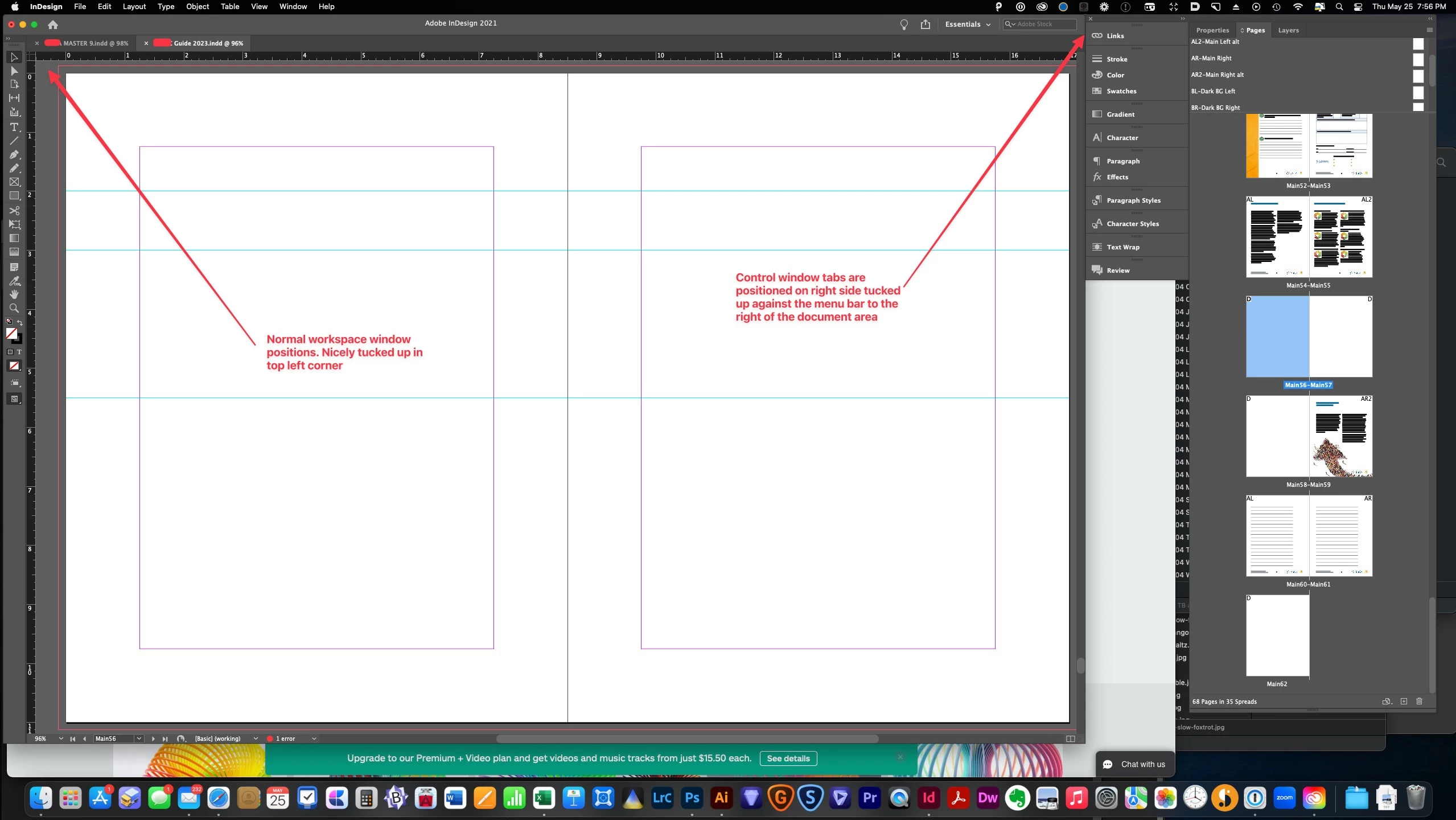Click the Fill color swatch in toolbox

(x=11, y=333)
